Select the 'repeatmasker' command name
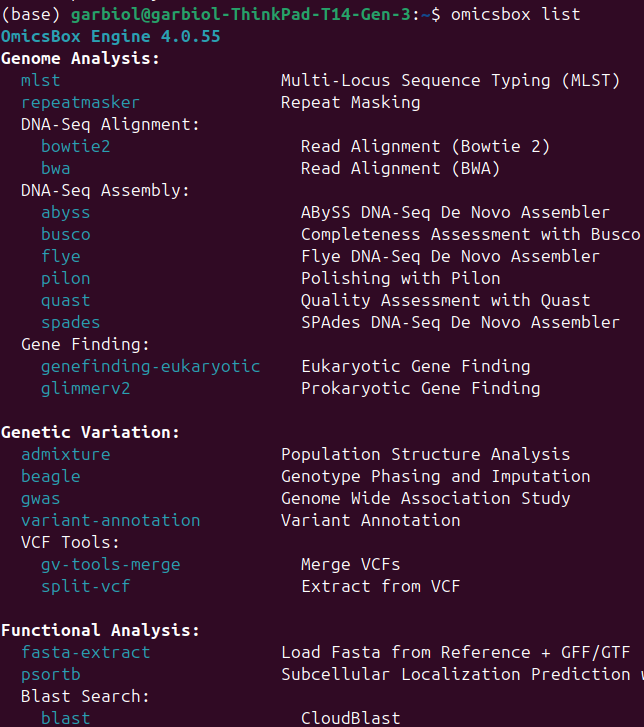Viewport: 644px width, 727px height. pyautogui.click(x=80, y=102)
